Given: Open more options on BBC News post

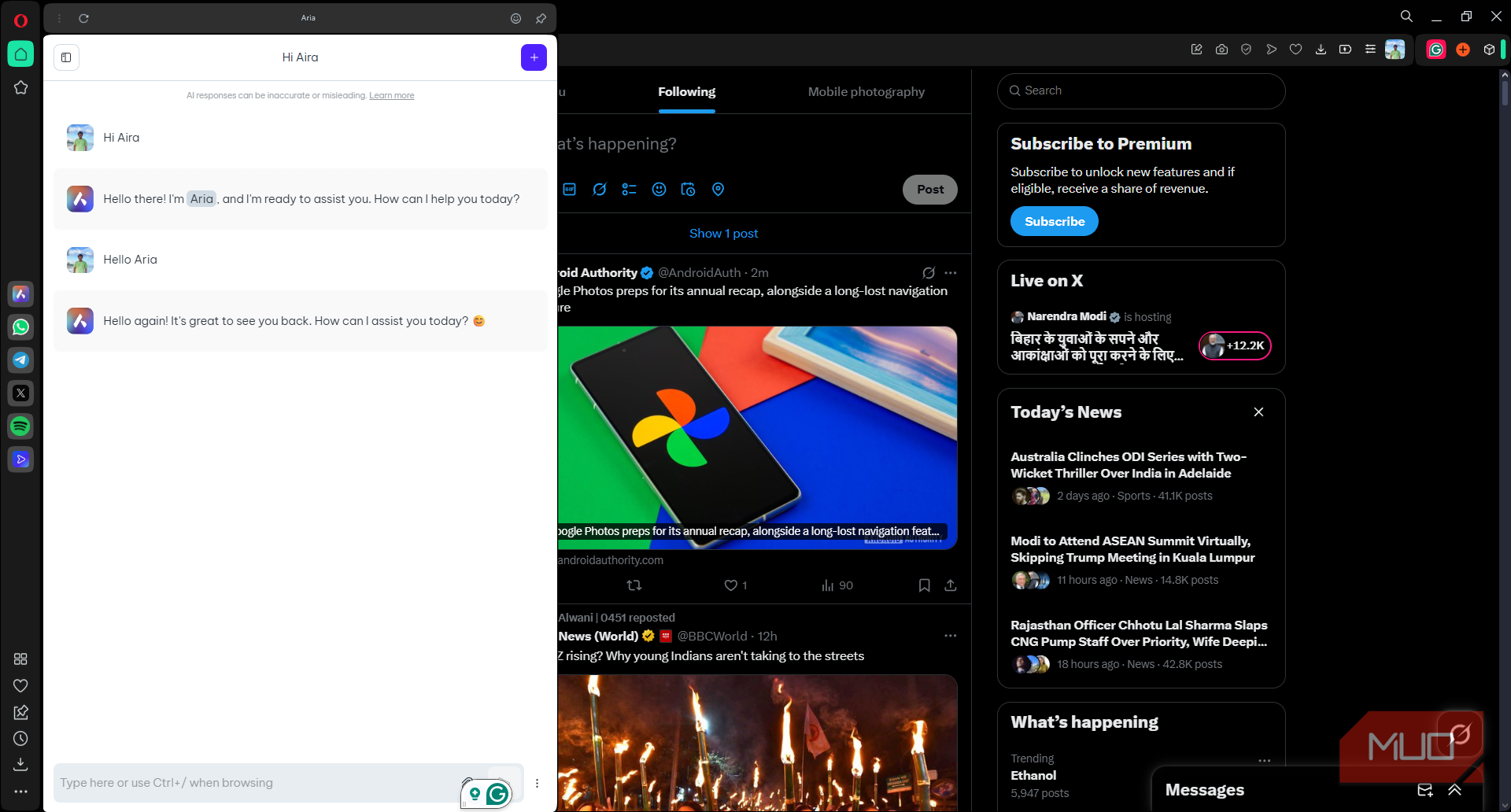Looking at the screenshot, I should pos(951,636).
